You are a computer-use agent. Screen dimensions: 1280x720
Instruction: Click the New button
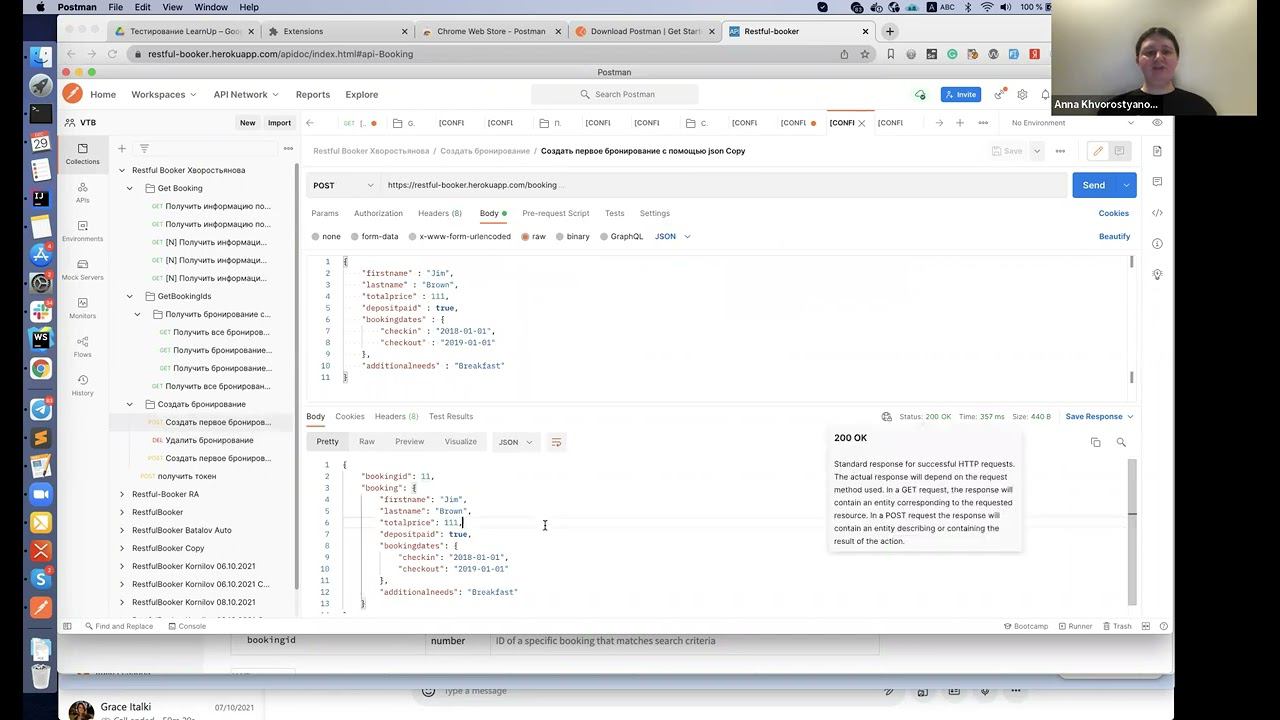coord(247,123)
